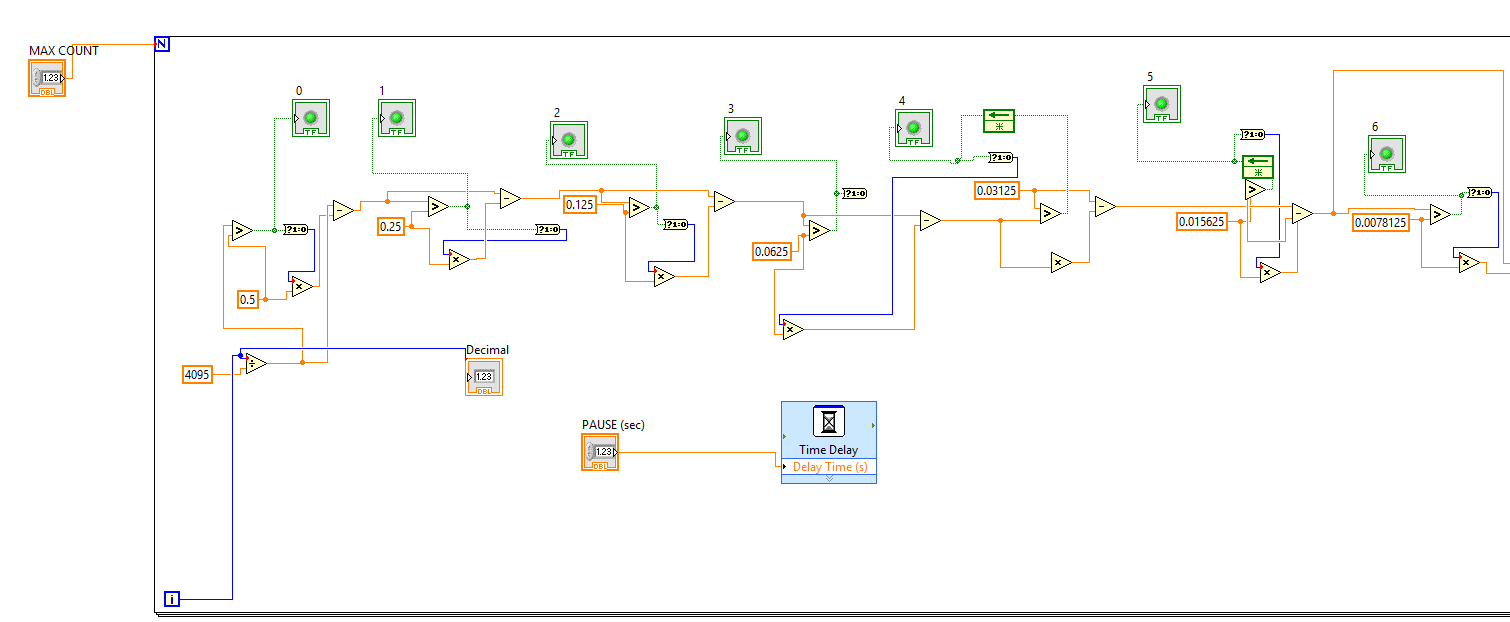Click the For Loop N count terminal

point(162,44)
